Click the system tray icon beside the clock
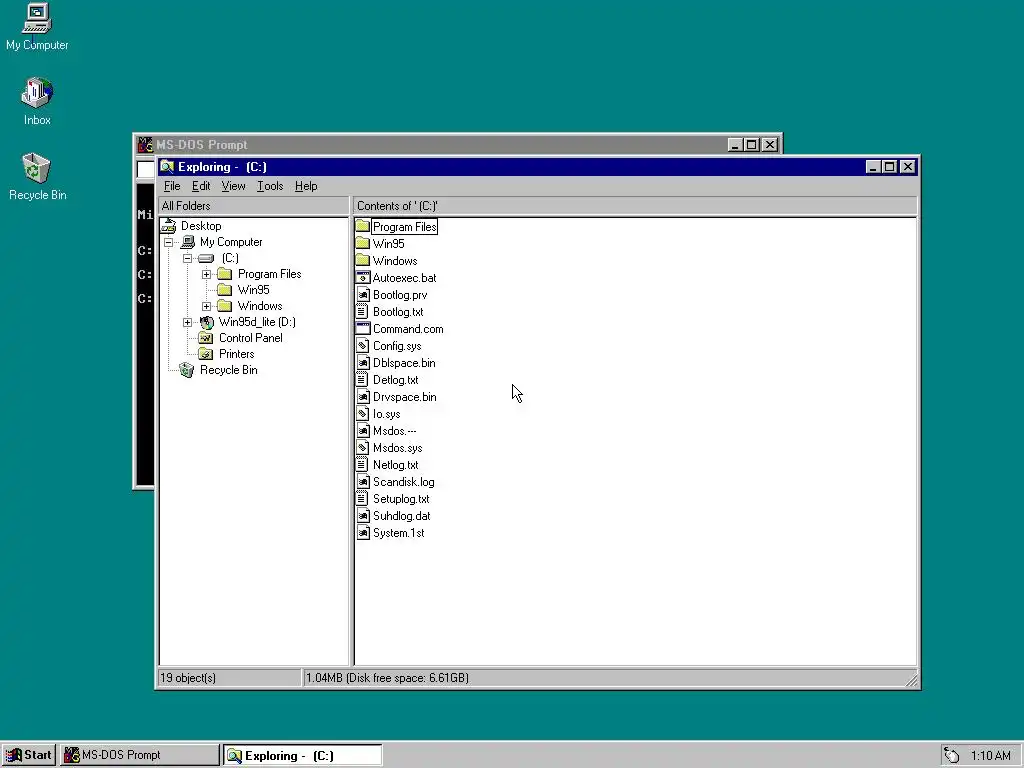Image resolution: width=1024 pixels, height=768 pixels. pos(952,756)
